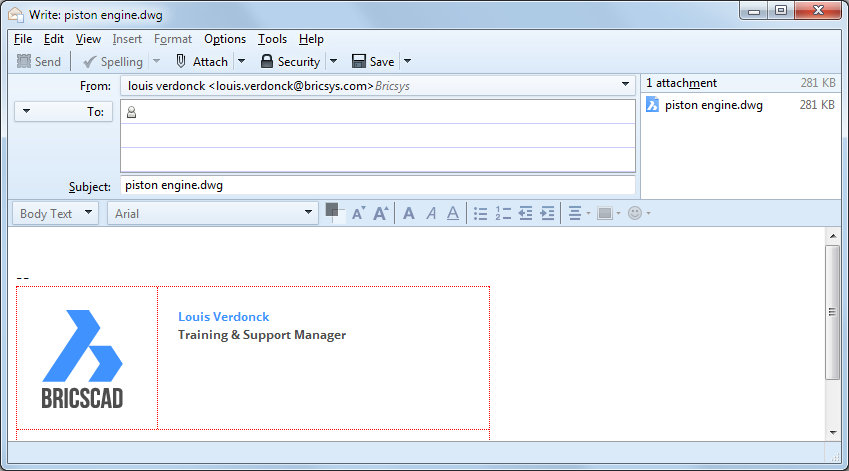Open the Options menu
This screenshot has width=849, height=471.
(224, 39)
